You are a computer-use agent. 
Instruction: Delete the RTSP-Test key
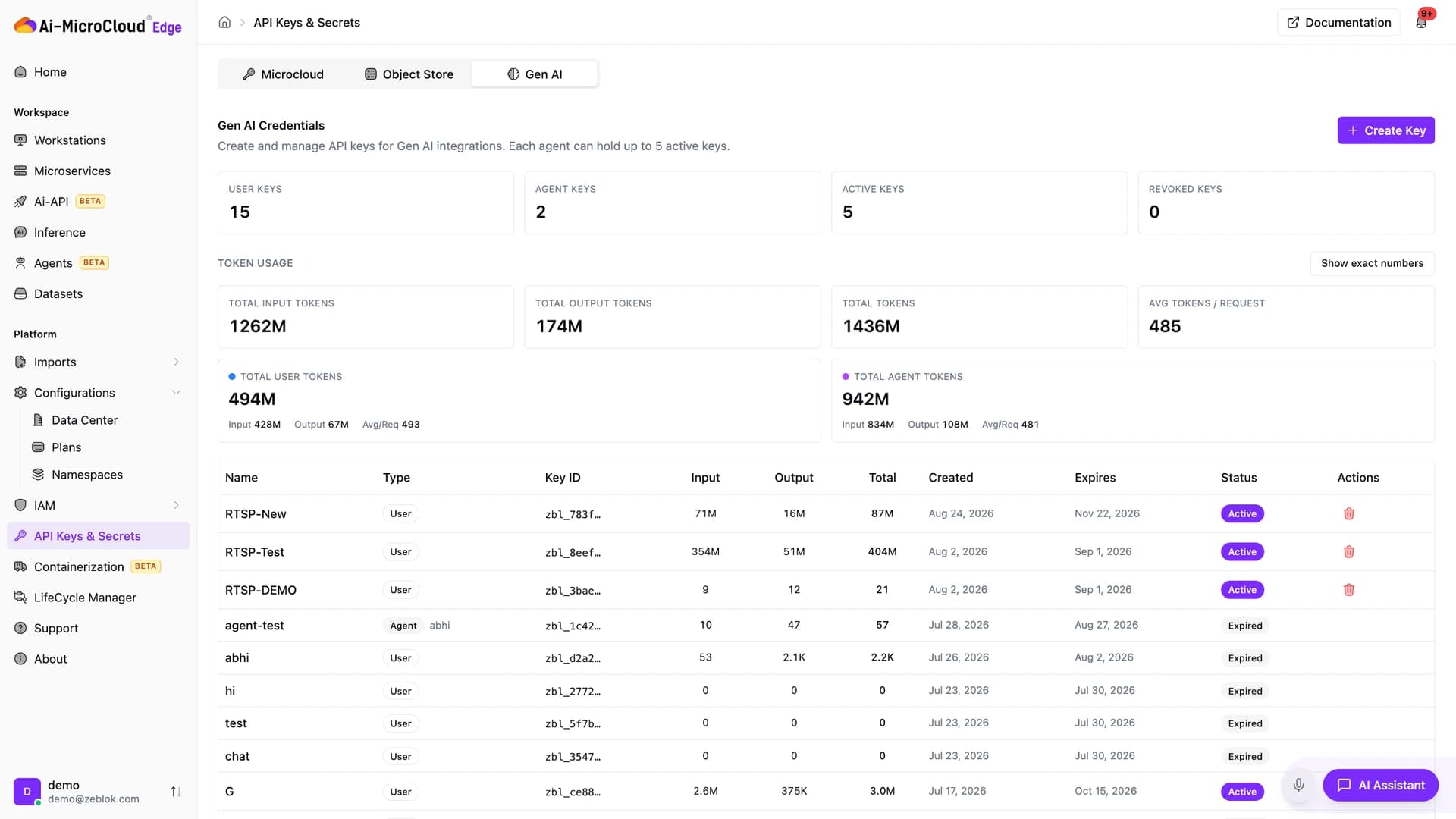tap(1349, 552)
